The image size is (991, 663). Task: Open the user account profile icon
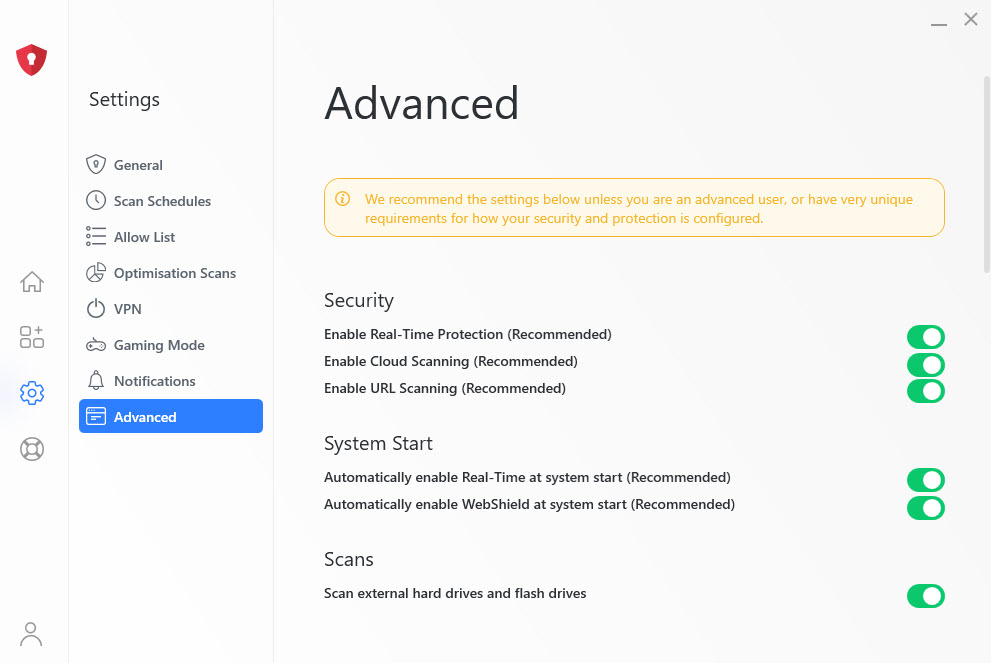31,634
